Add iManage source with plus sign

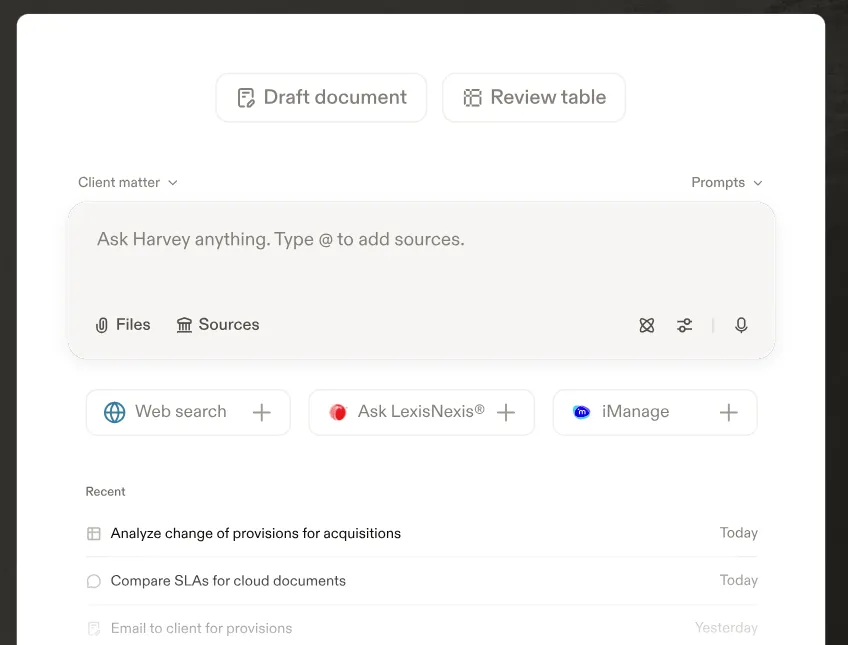click(x=729, y=412)
